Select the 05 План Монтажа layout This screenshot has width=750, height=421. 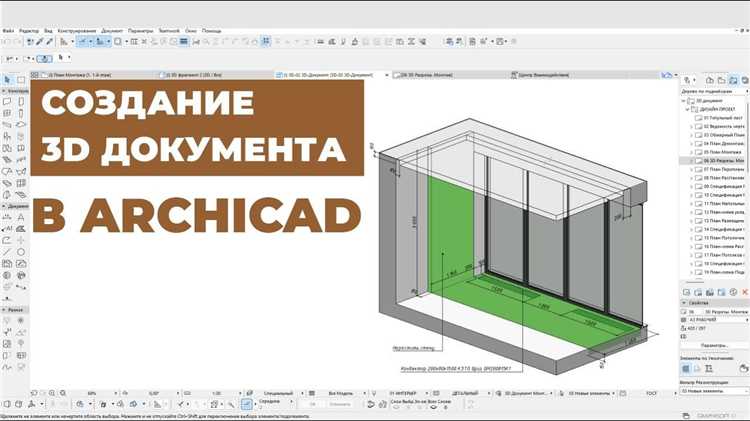click(x=723, y=152)
